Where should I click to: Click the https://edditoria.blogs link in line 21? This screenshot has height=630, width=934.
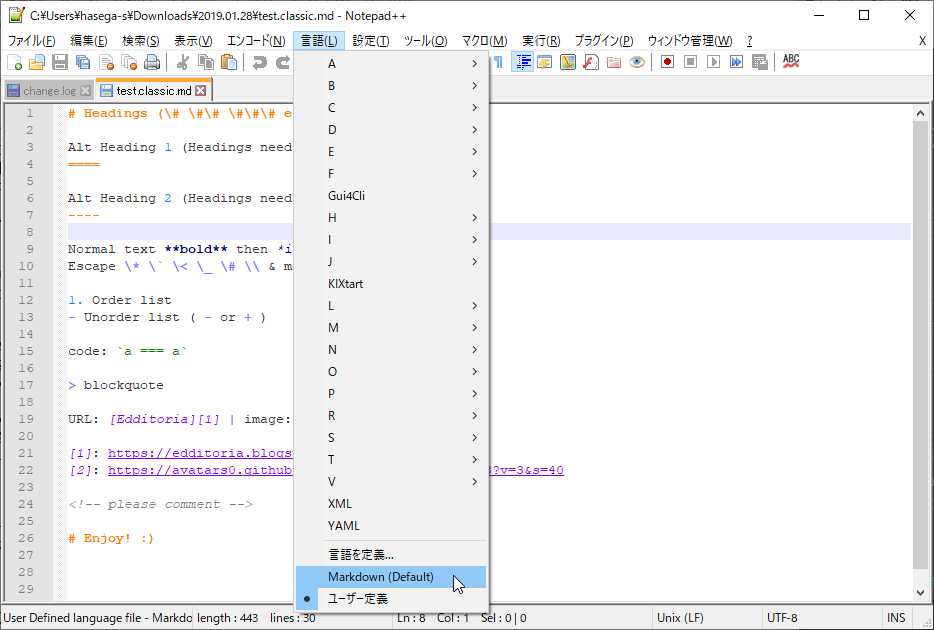[200, 453]
